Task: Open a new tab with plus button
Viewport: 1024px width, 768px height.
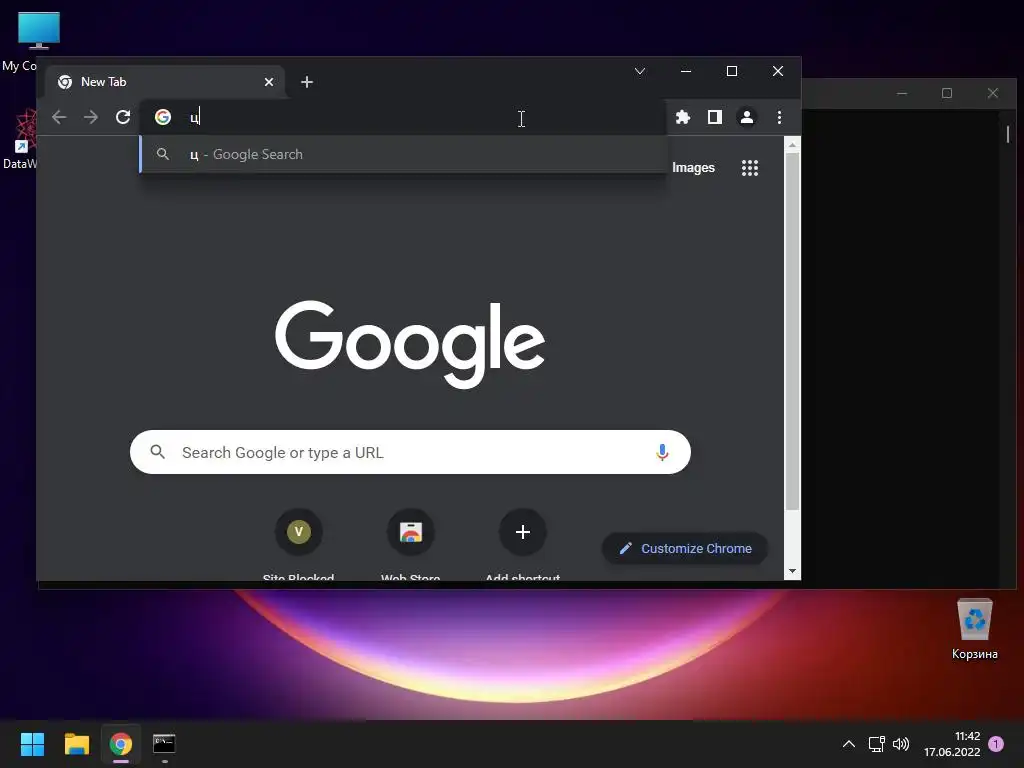Action: pyautogui.click(x=307, y=82)
